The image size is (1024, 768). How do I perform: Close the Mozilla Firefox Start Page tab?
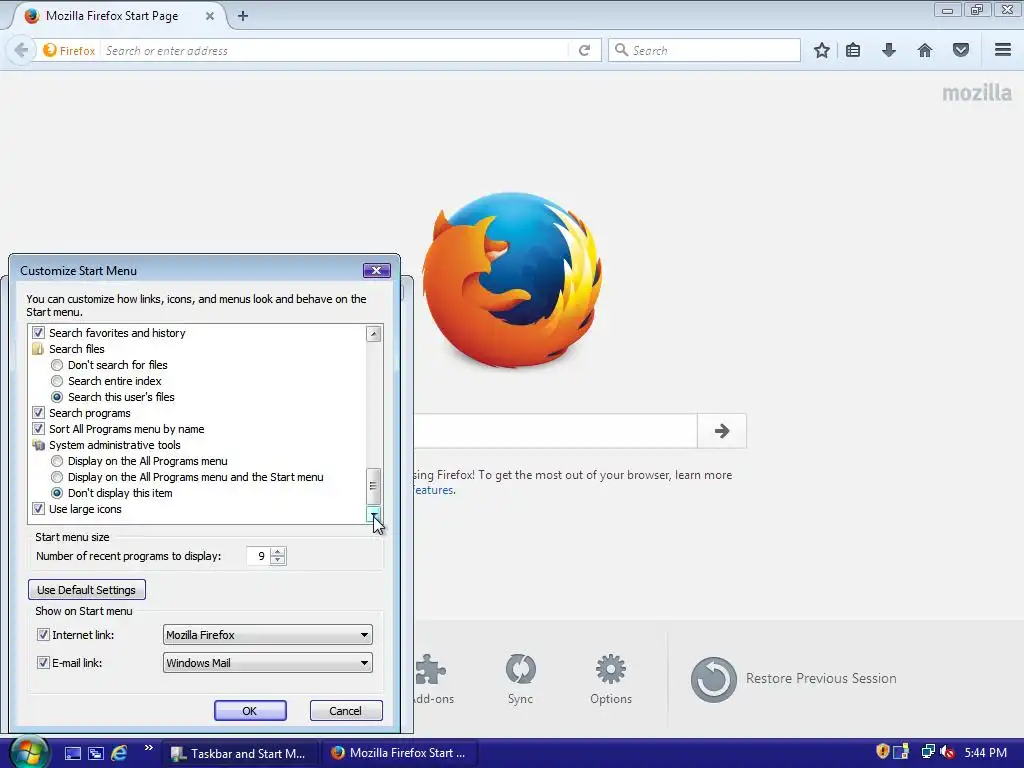(210, 16)
